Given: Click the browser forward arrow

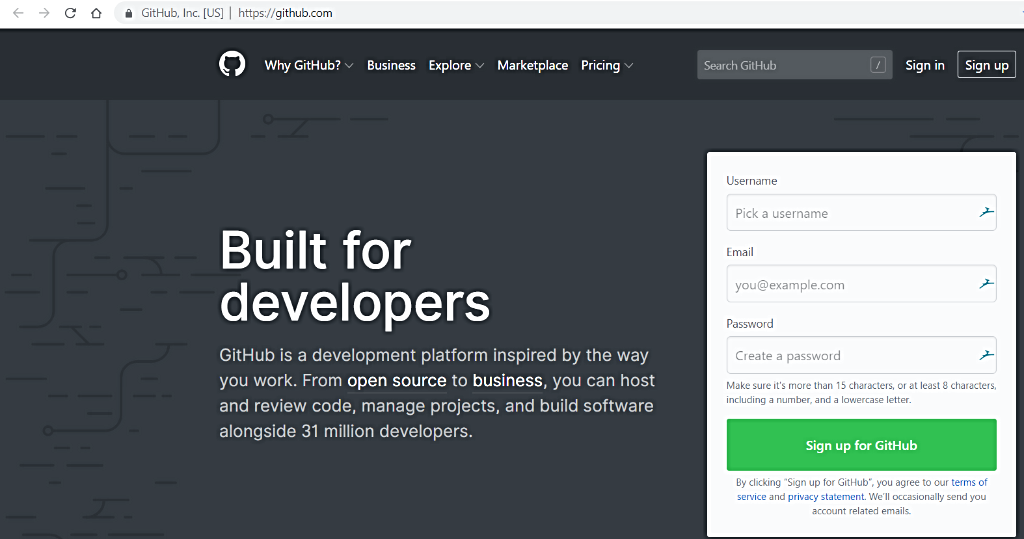Looking at the screenshot, I should coord(44,13).
